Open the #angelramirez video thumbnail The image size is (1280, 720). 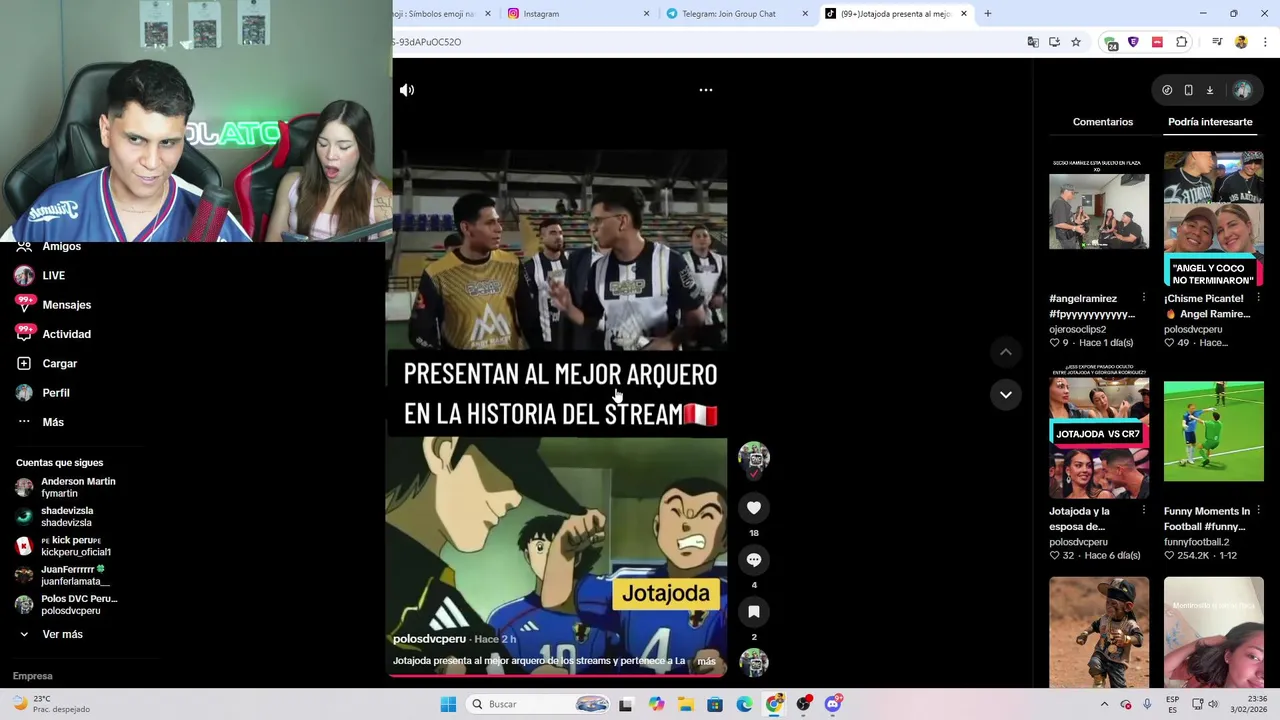[x=1099, y=211]
